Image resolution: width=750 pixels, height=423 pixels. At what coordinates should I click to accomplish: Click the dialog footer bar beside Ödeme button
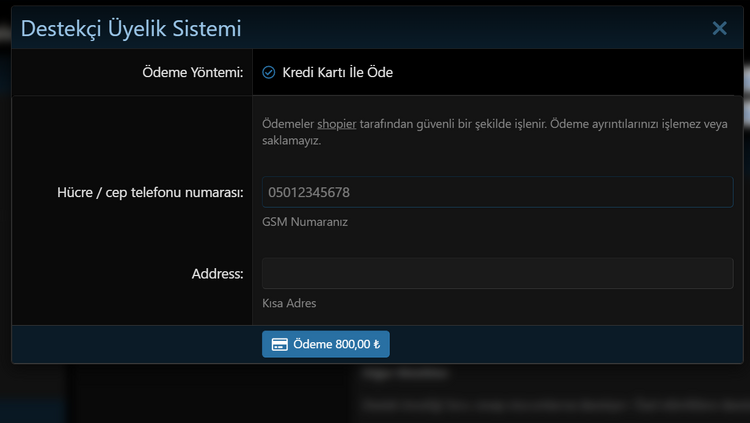(560, 344)
